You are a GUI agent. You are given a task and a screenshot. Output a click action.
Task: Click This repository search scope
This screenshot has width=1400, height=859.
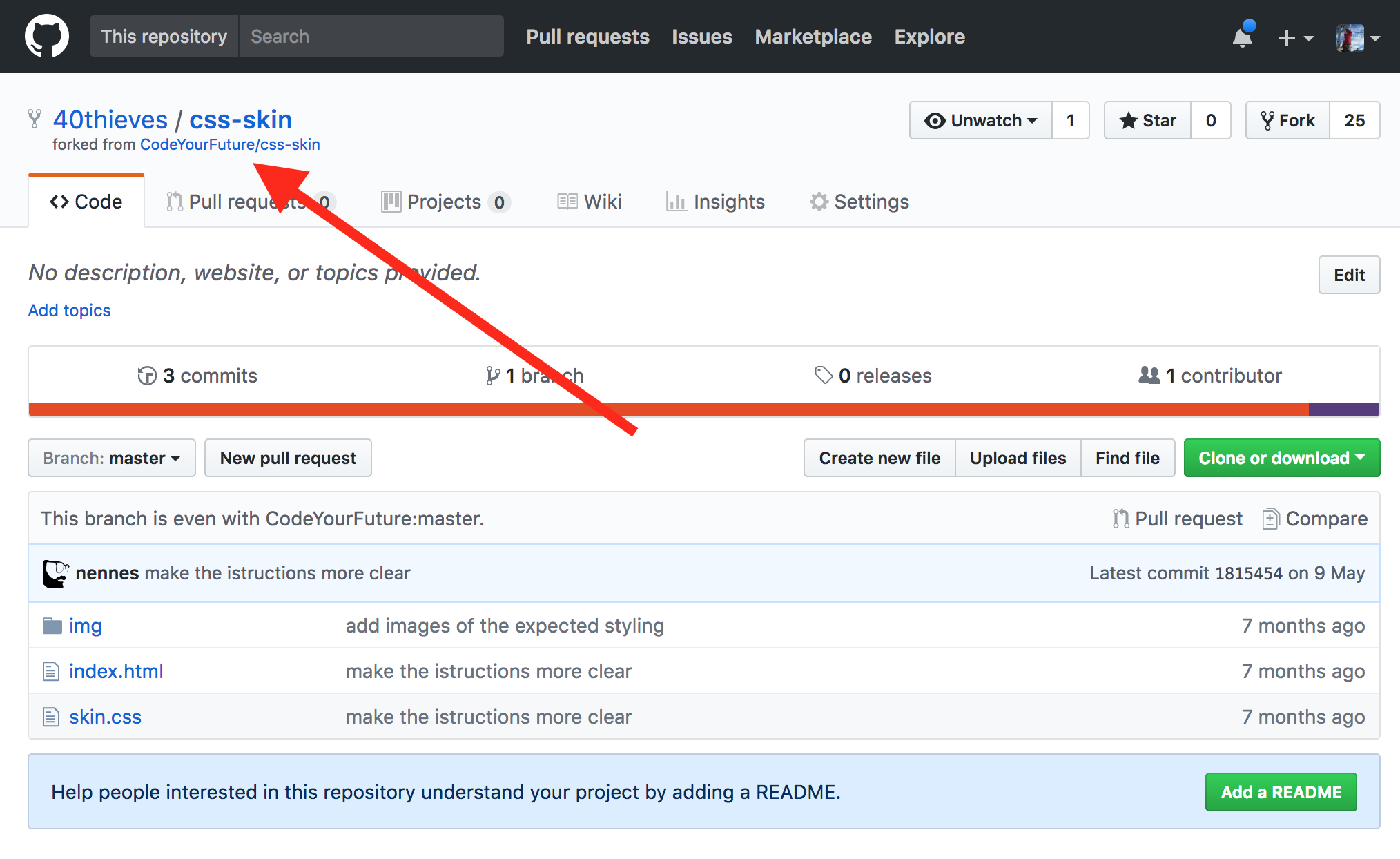click(164, 37)
